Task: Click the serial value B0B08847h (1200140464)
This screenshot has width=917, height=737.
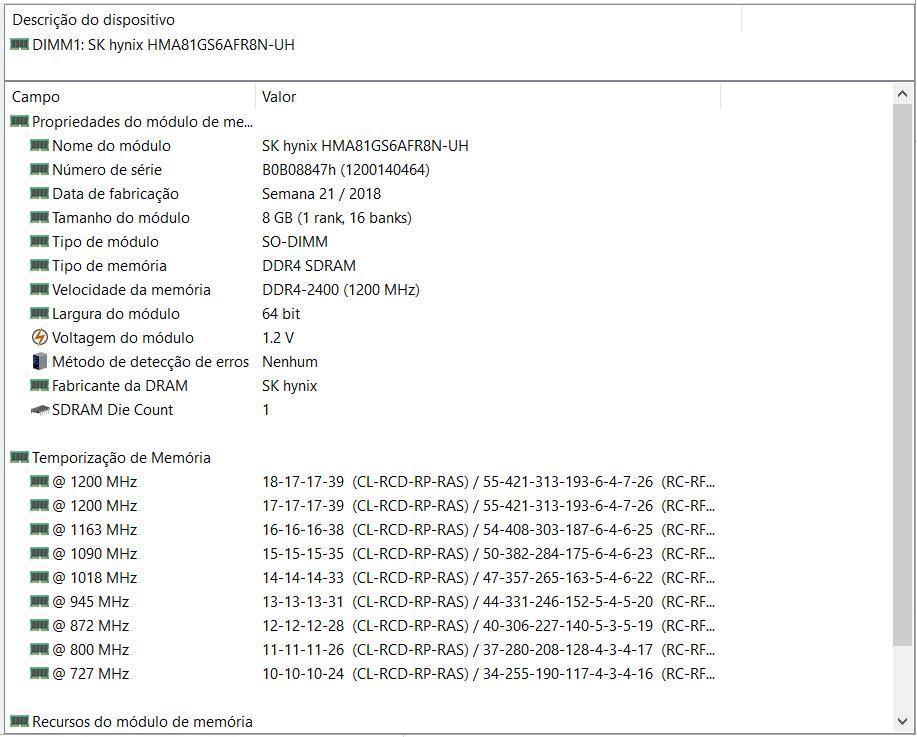Action: (x=346, y=170)
